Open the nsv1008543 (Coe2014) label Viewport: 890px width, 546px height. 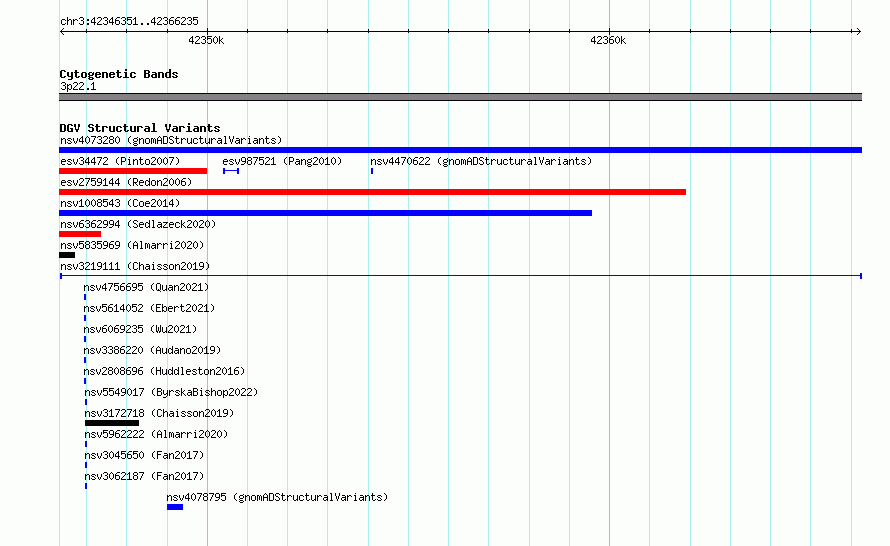120,203
